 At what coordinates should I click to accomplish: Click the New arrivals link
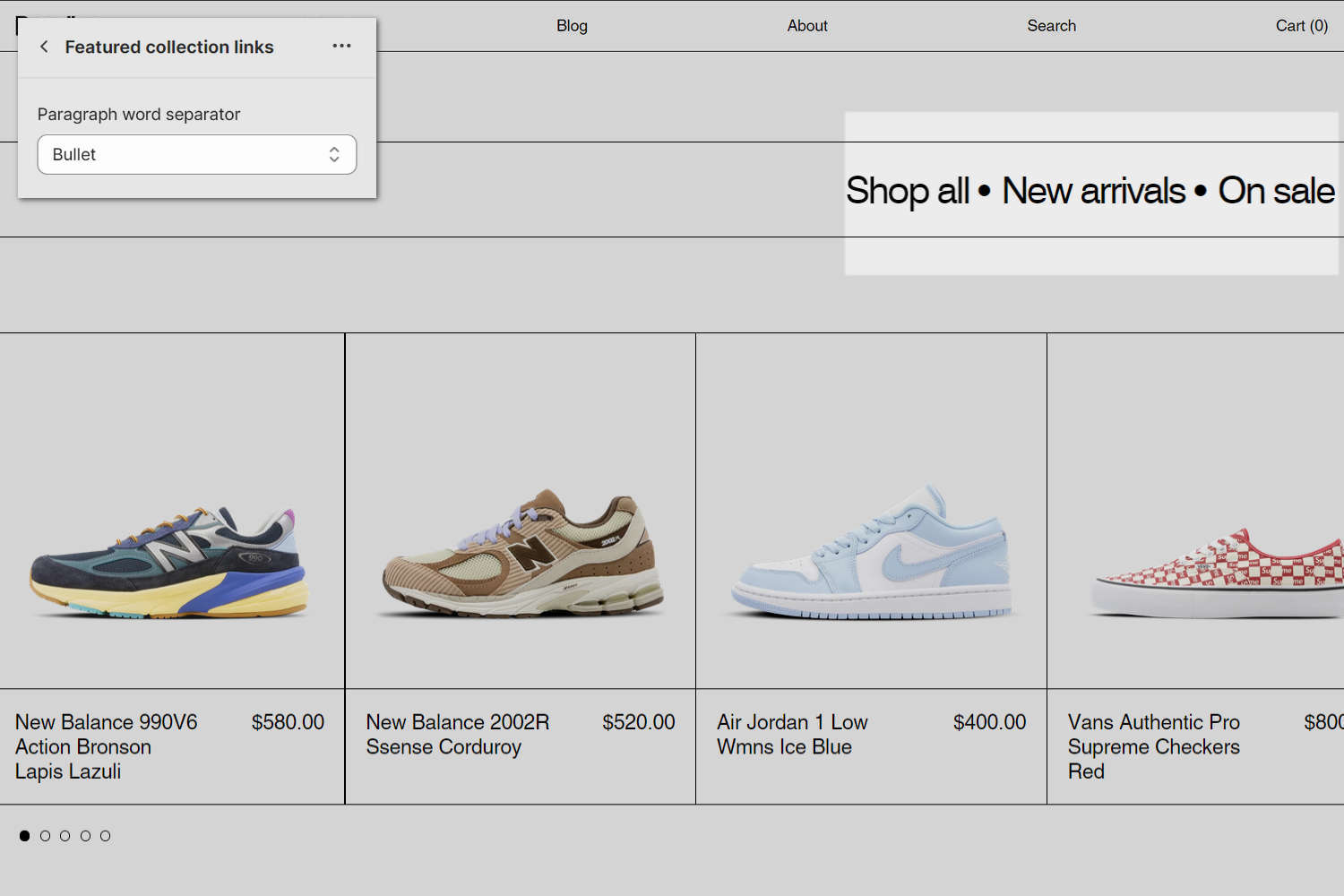pos(1095,191)
